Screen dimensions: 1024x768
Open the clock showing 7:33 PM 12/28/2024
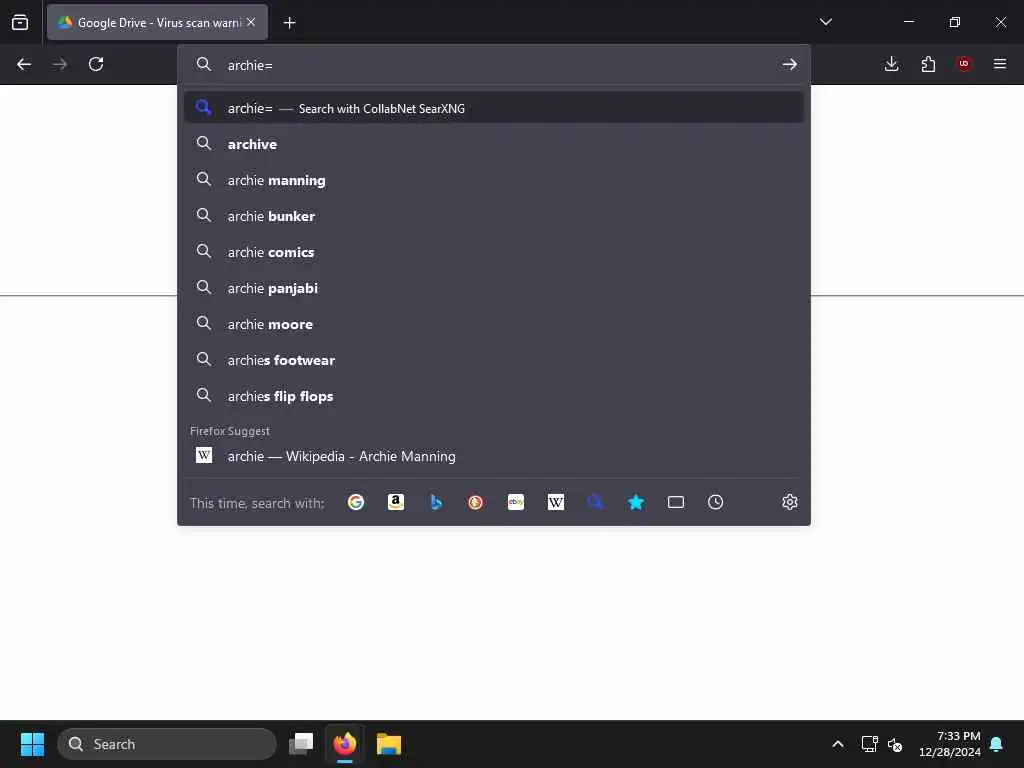[x=950, y=744]
